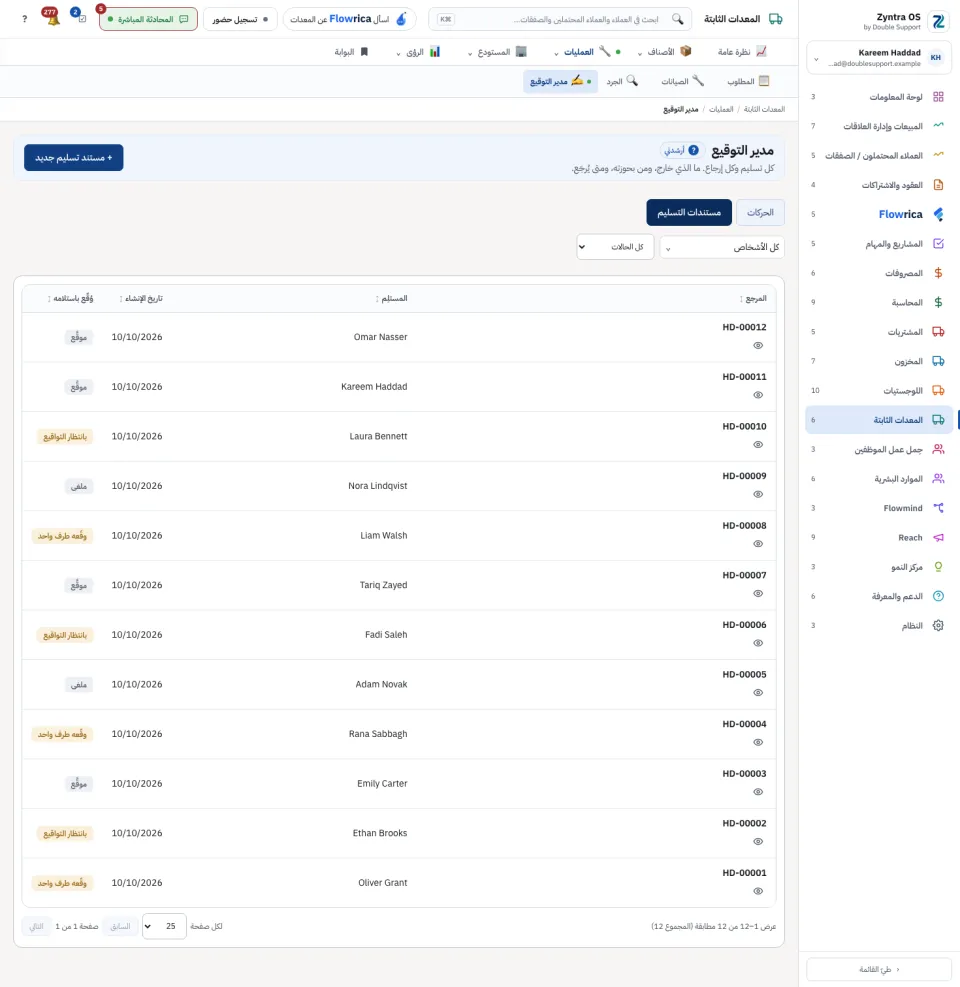
Task: Expand the Kareem Haddad account menu
Action: coord(879,58)
